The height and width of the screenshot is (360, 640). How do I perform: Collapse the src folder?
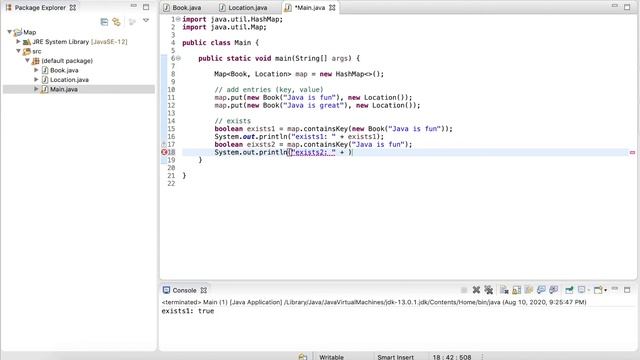coord(18,51)
